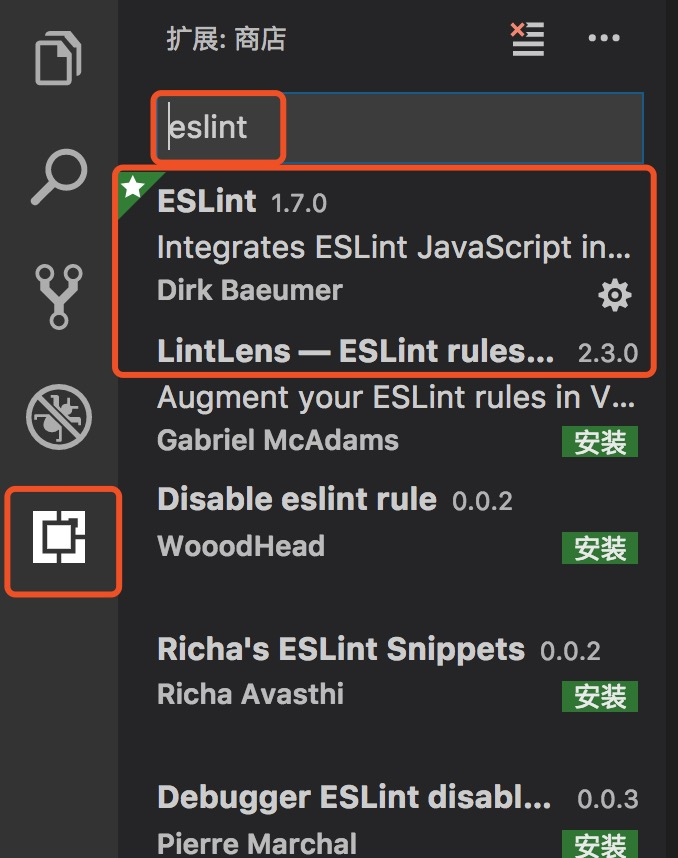Click the Dirk Baeumer publisher name
Image resolution: width=678 pixels, height=858 pixels.
coord(250,291)
